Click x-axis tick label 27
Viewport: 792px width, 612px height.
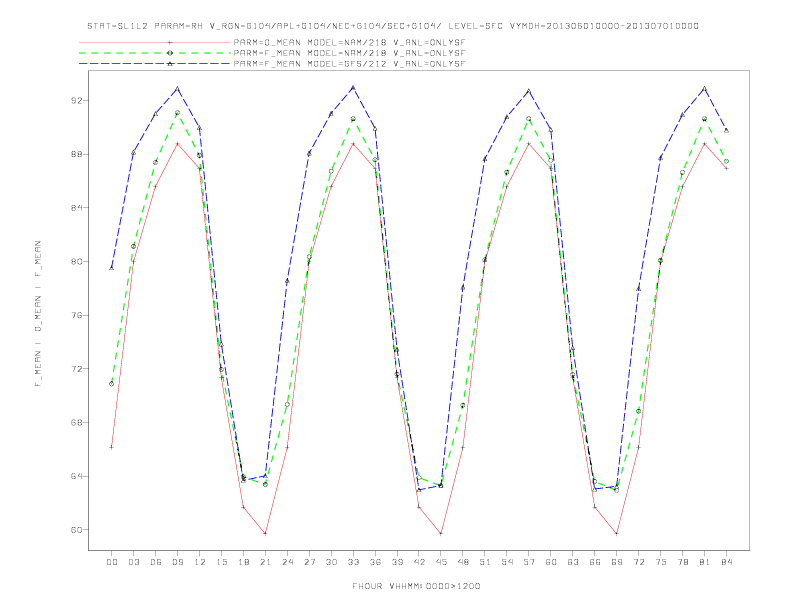(309, 562)
